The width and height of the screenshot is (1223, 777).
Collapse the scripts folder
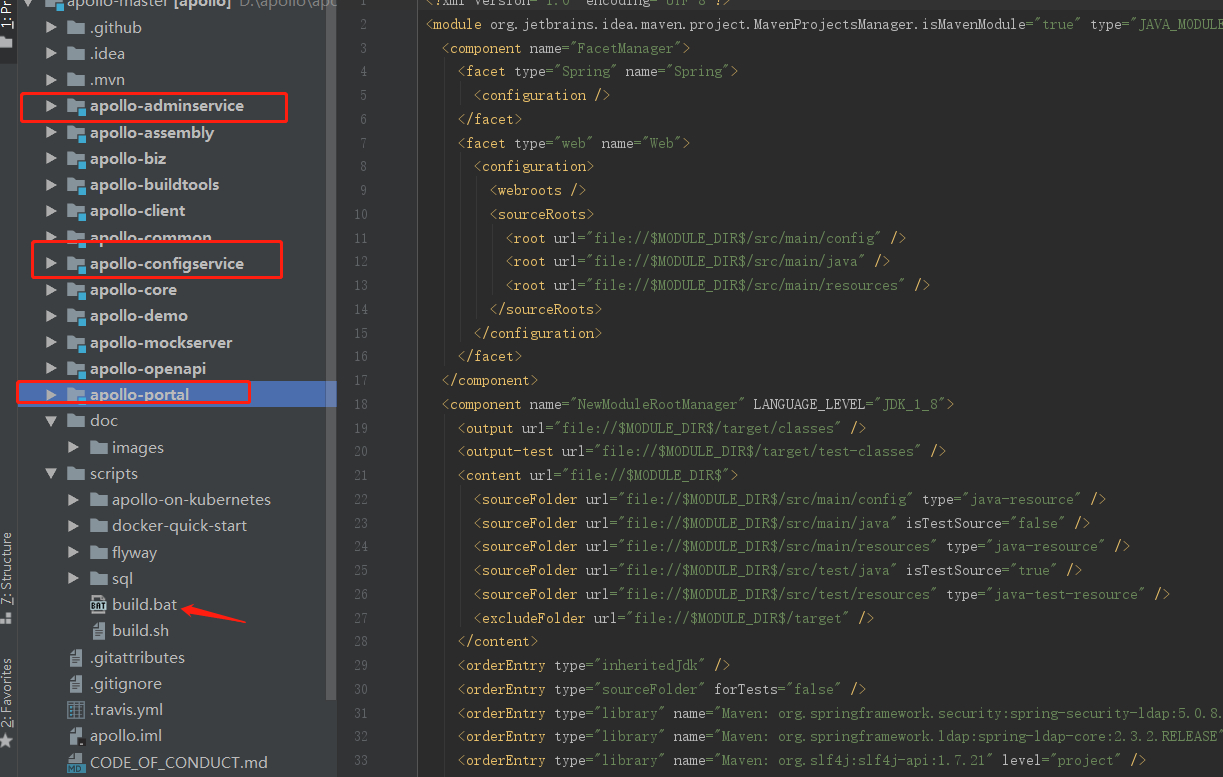[52, 474]
